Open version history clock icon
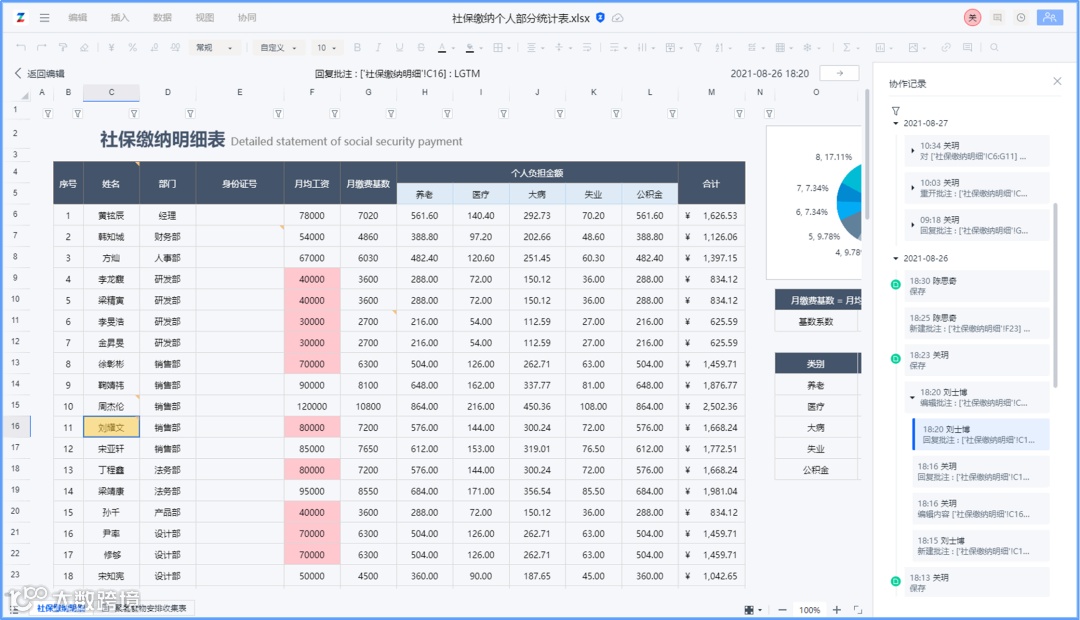This screenshot has height=620, width=1080. click(x=1021, y=18)
